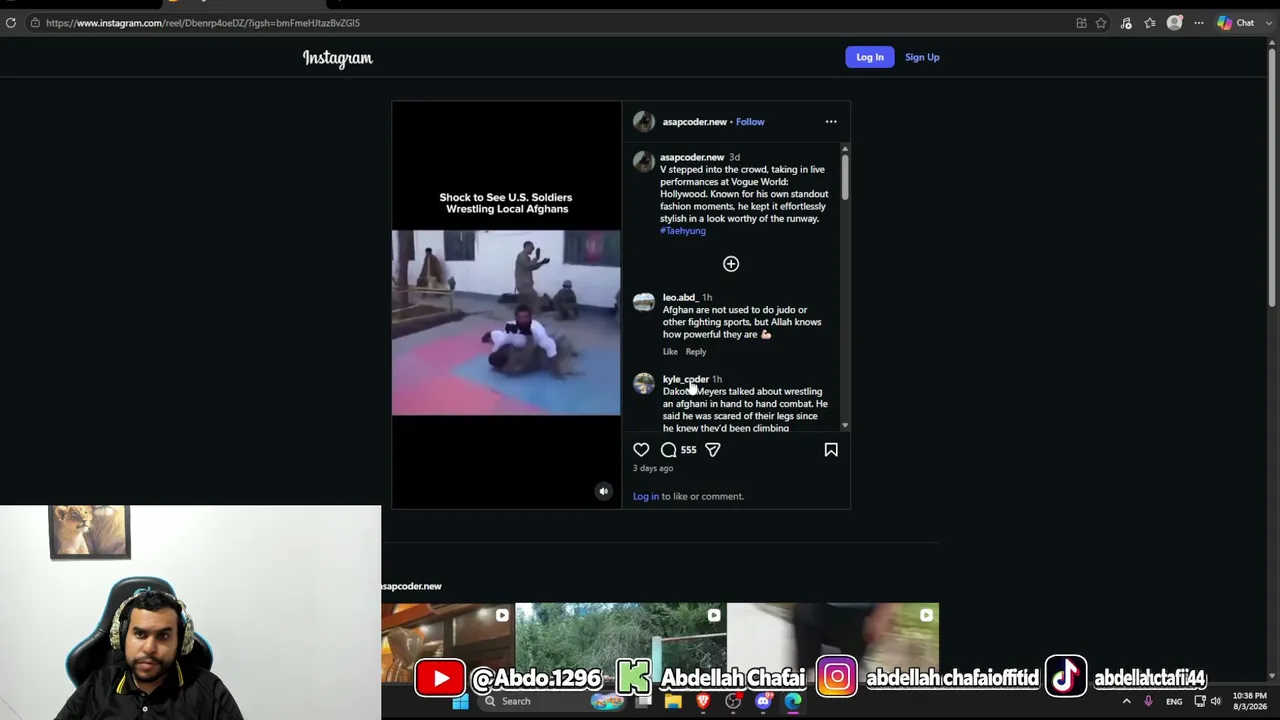This screenshot has height=720, width=1280.
Task: Click leo.abd_ commenter avatar
Action: click(x=644, y=302)
